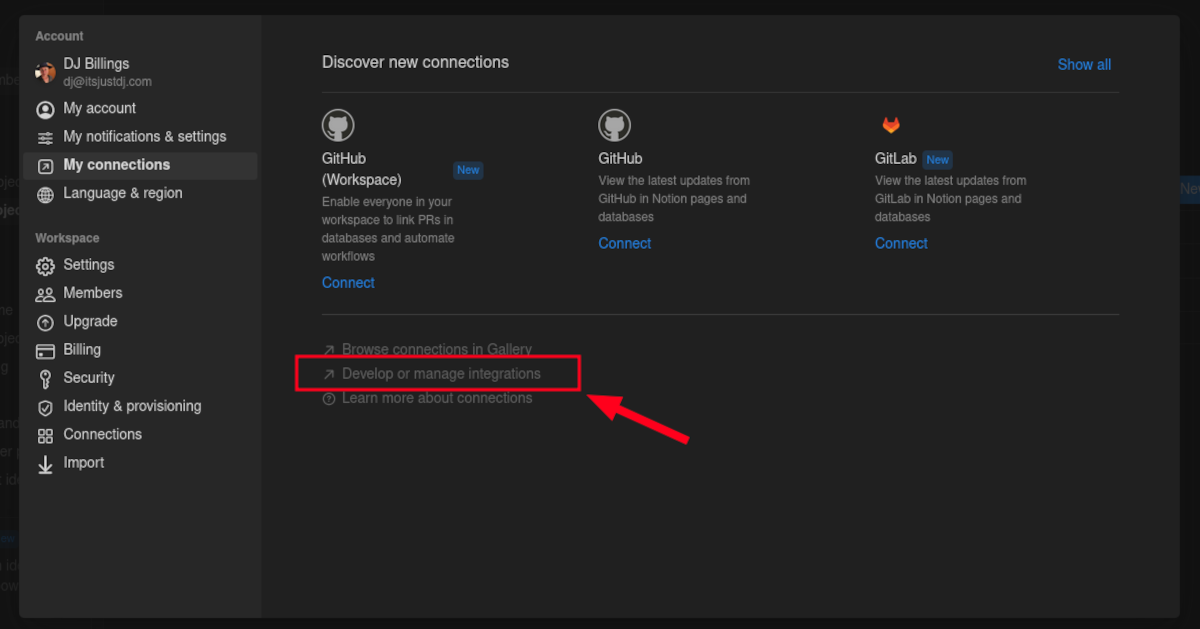Screen dimensions: 1200x629
Task: Connect the GitLab integration
Action: coord(901,243)
